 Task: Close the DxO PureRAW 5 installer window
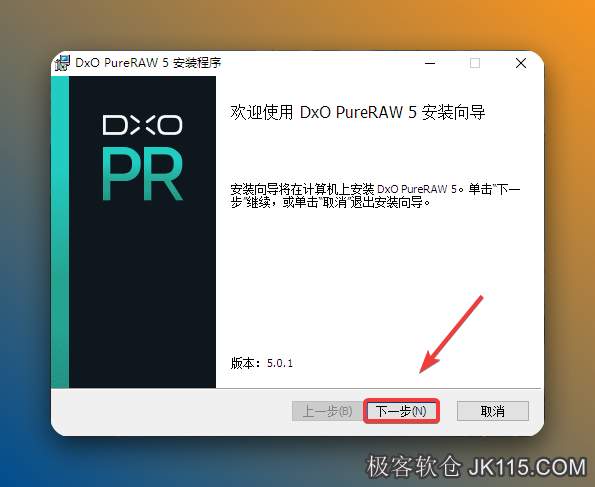click(521, 63)
